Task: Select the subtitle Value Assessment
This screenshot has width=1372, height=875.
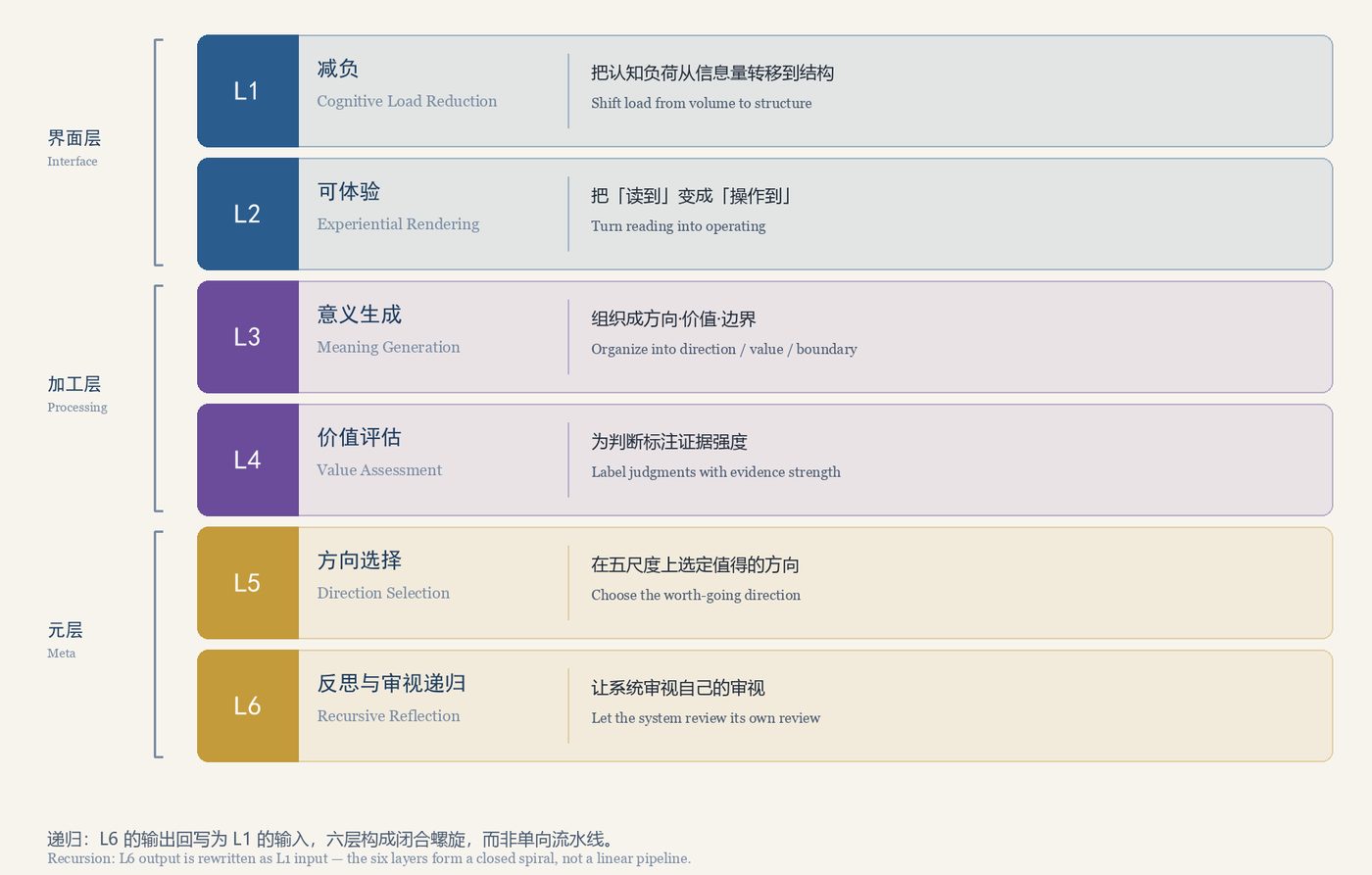Action: (x=379, y=470)
